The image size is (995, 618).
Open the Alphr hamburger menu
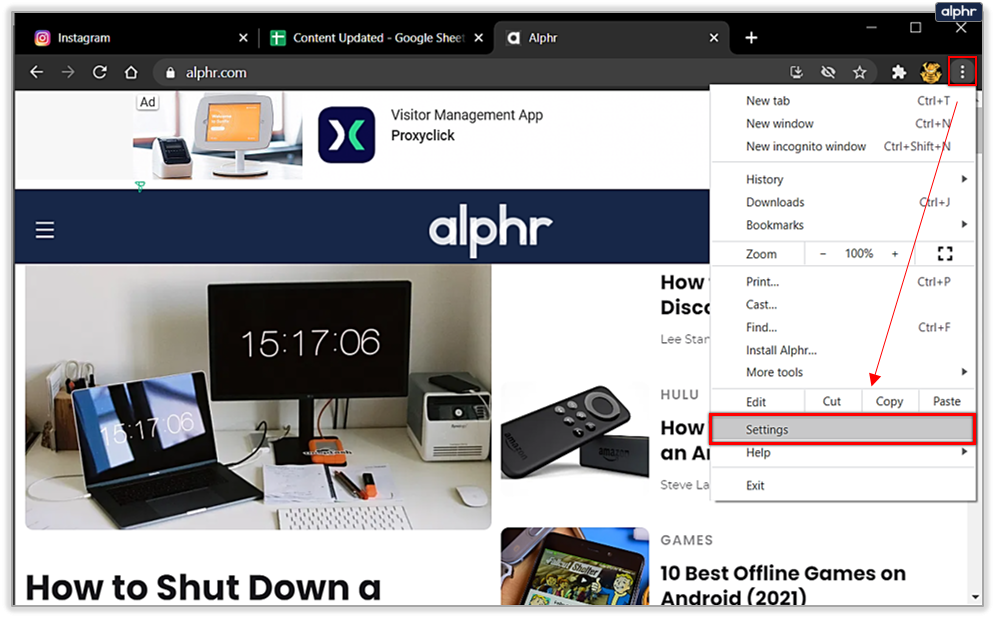click(x=44, y=230)
